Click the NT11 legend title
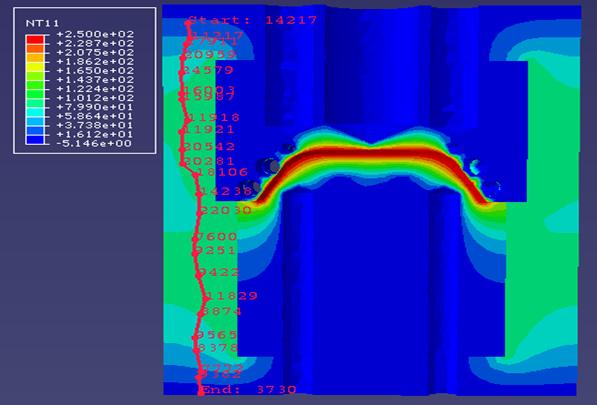The width and height of the screenshot is (597, 405). (x=42, y=24)
